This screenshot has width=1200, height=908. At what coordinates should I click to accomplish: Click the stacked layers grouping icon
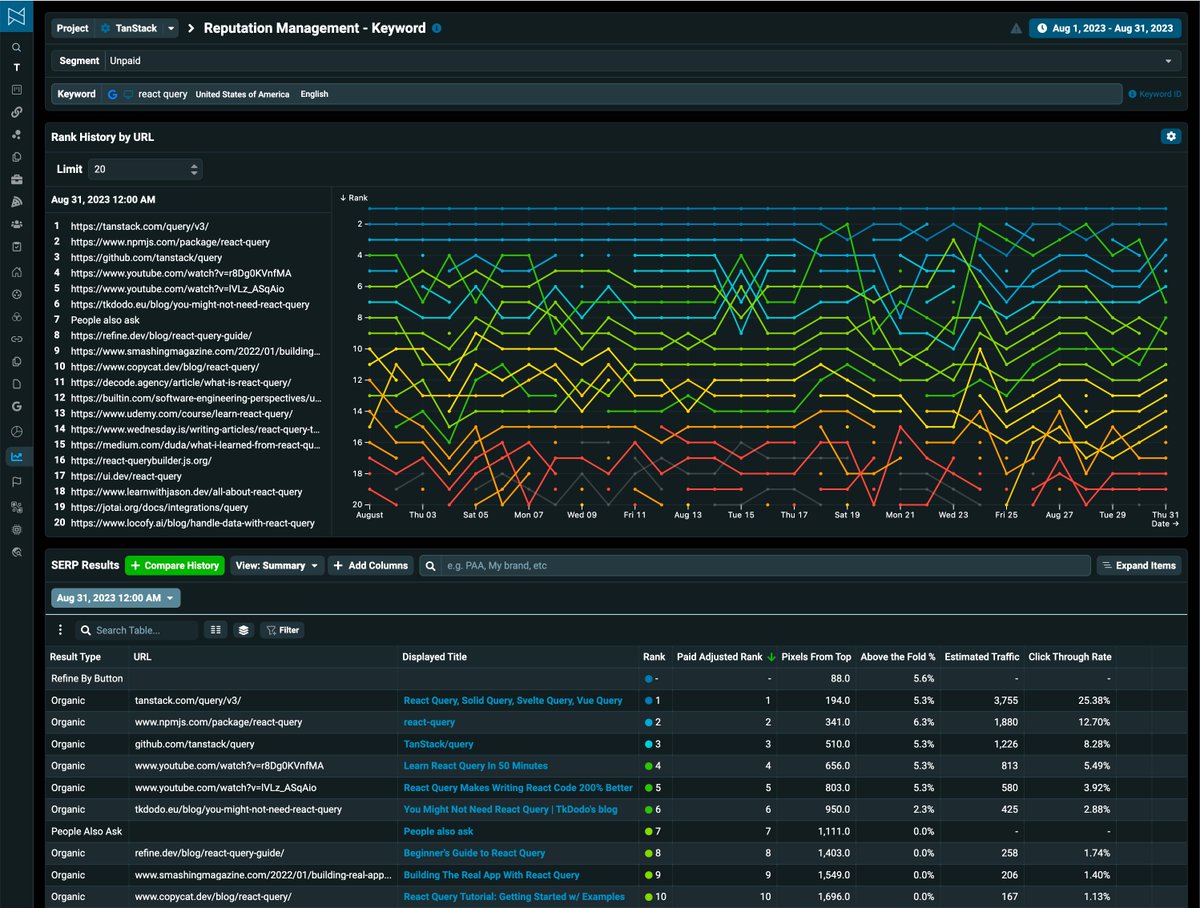pos(243,630)
